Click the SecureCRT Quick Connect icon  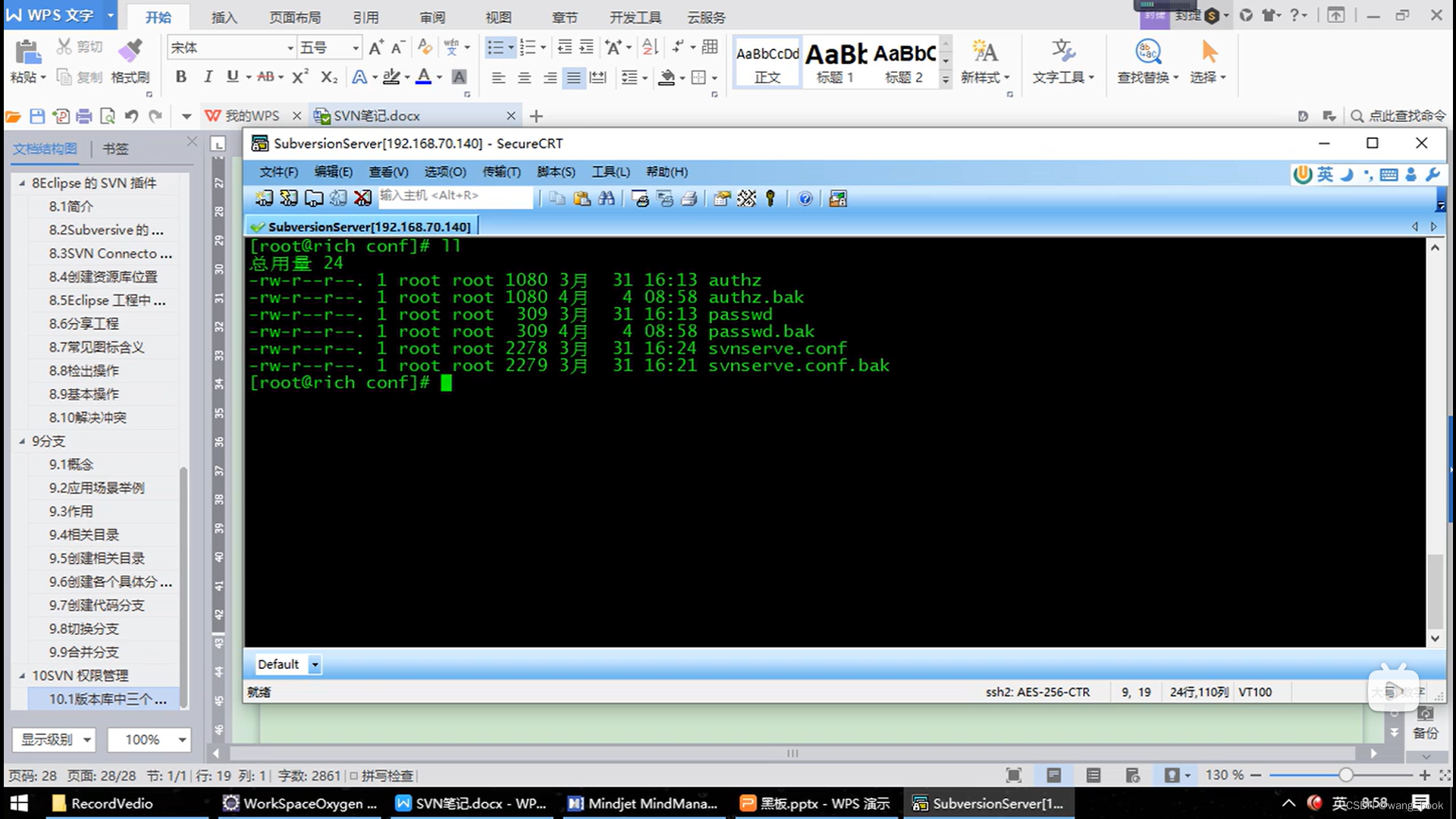click(x=289, y=199)
